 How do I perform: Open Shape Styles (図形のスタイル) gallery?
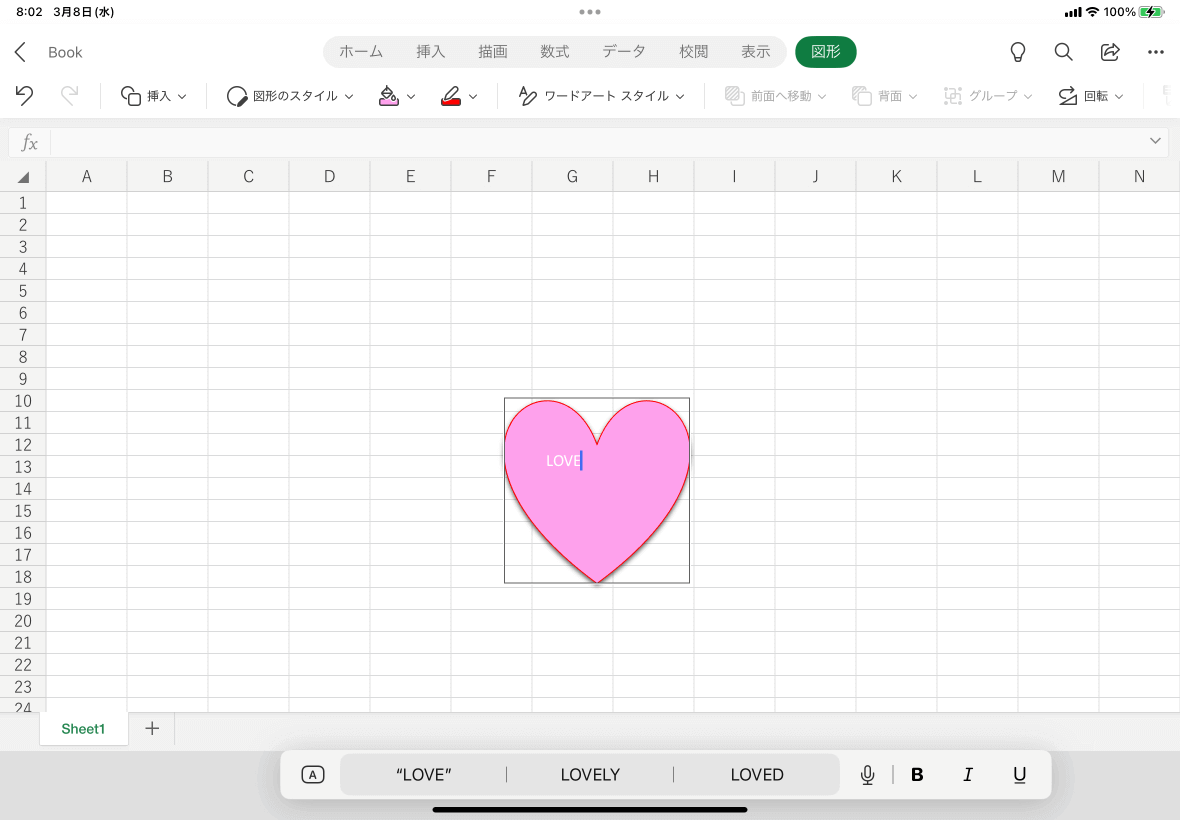tap(290, 96)
